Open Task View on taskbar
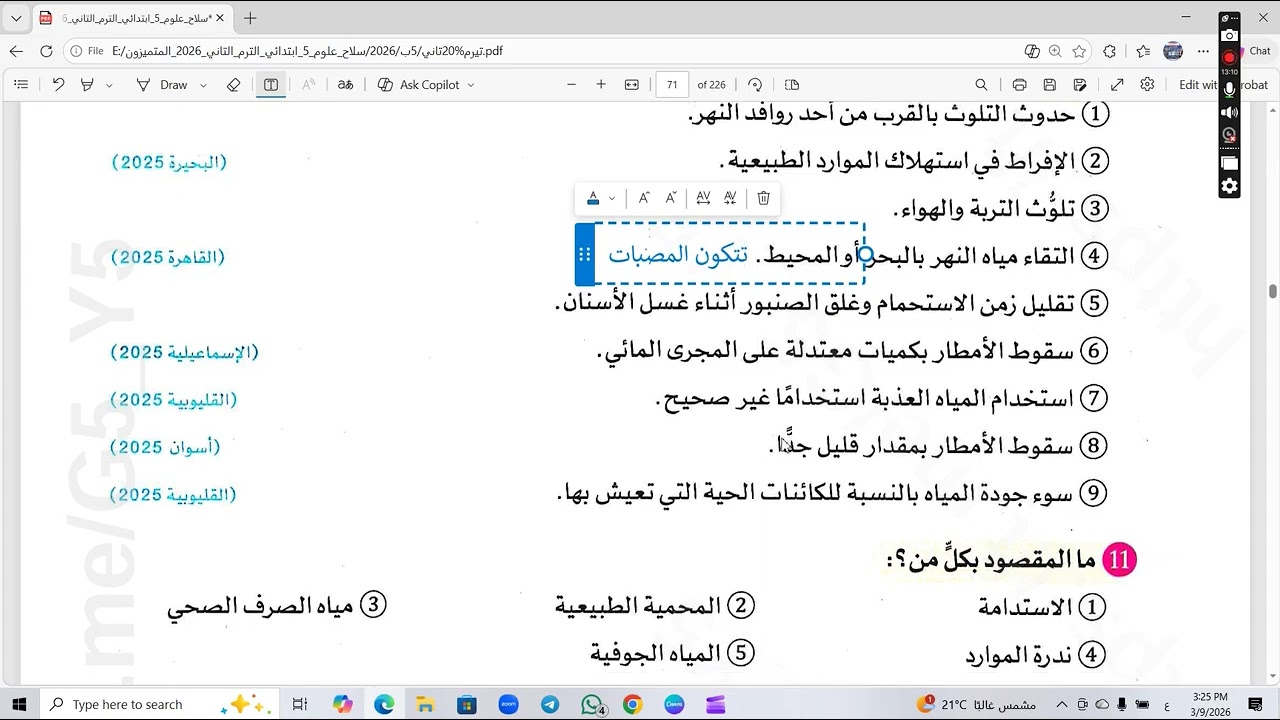The image size is (1280, 720). [299, 704]
